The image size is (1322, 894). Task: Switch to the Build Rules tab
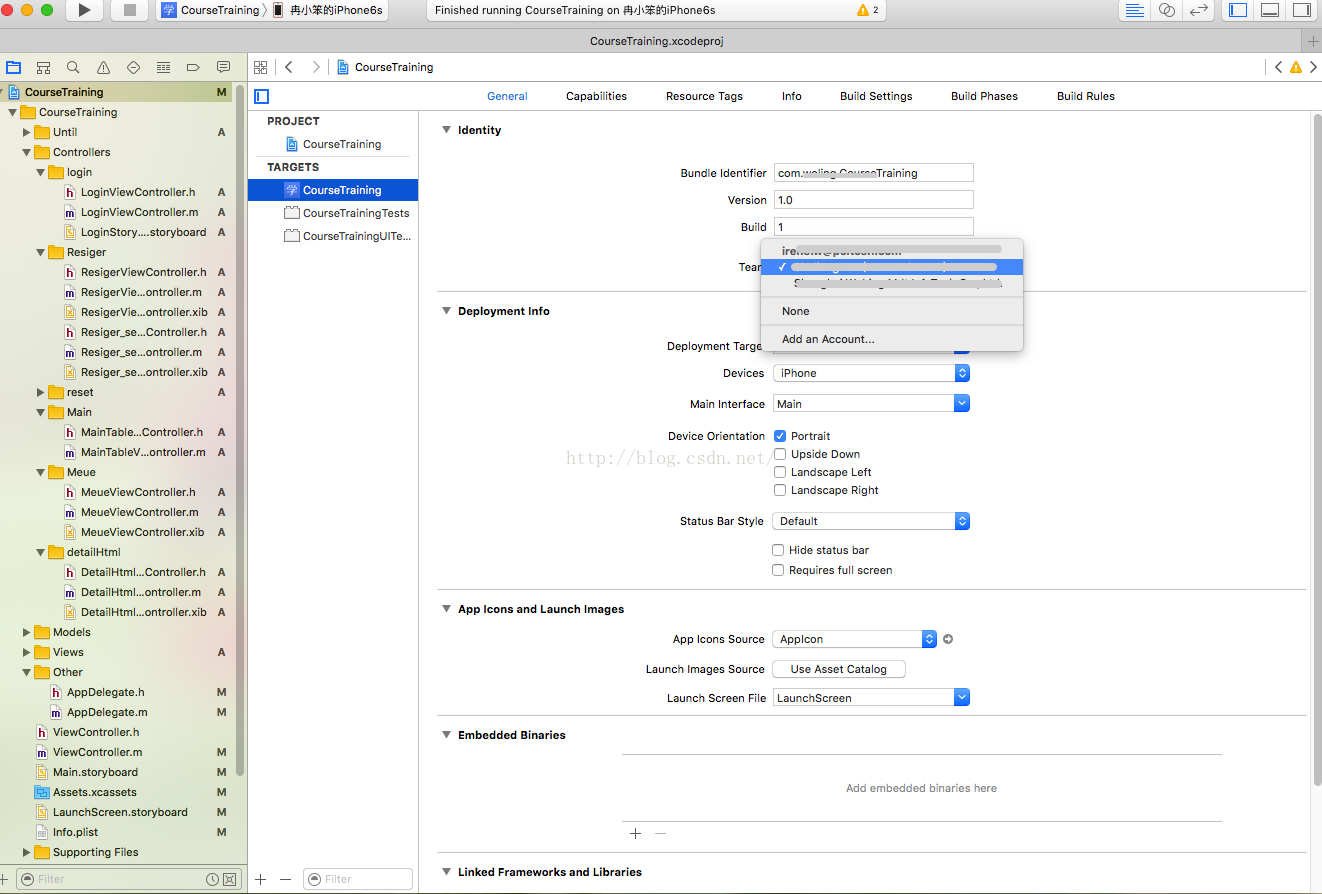pos(1086,96)
